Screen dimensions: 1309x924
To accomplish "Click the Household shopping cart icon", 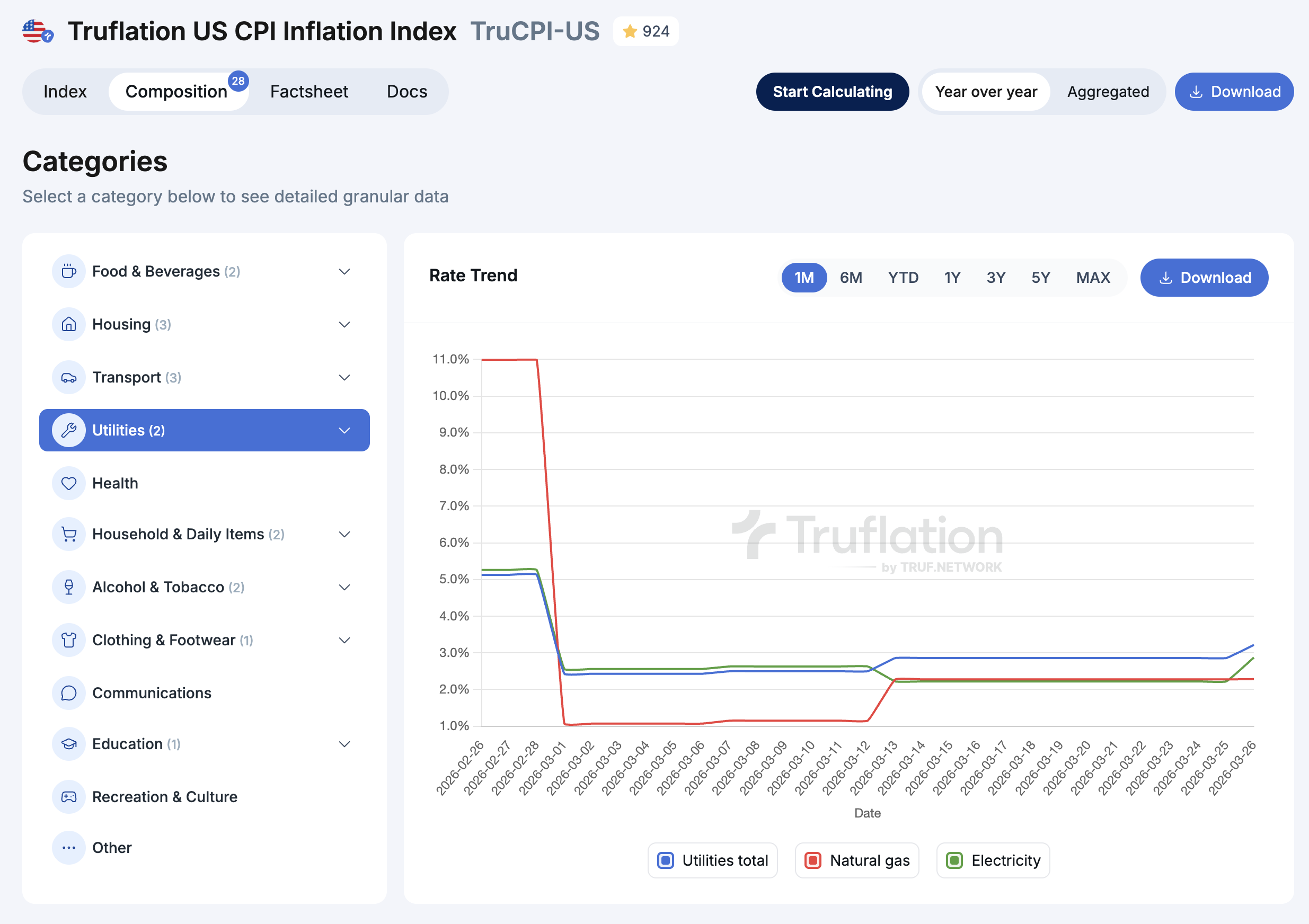I will (68, 534).
